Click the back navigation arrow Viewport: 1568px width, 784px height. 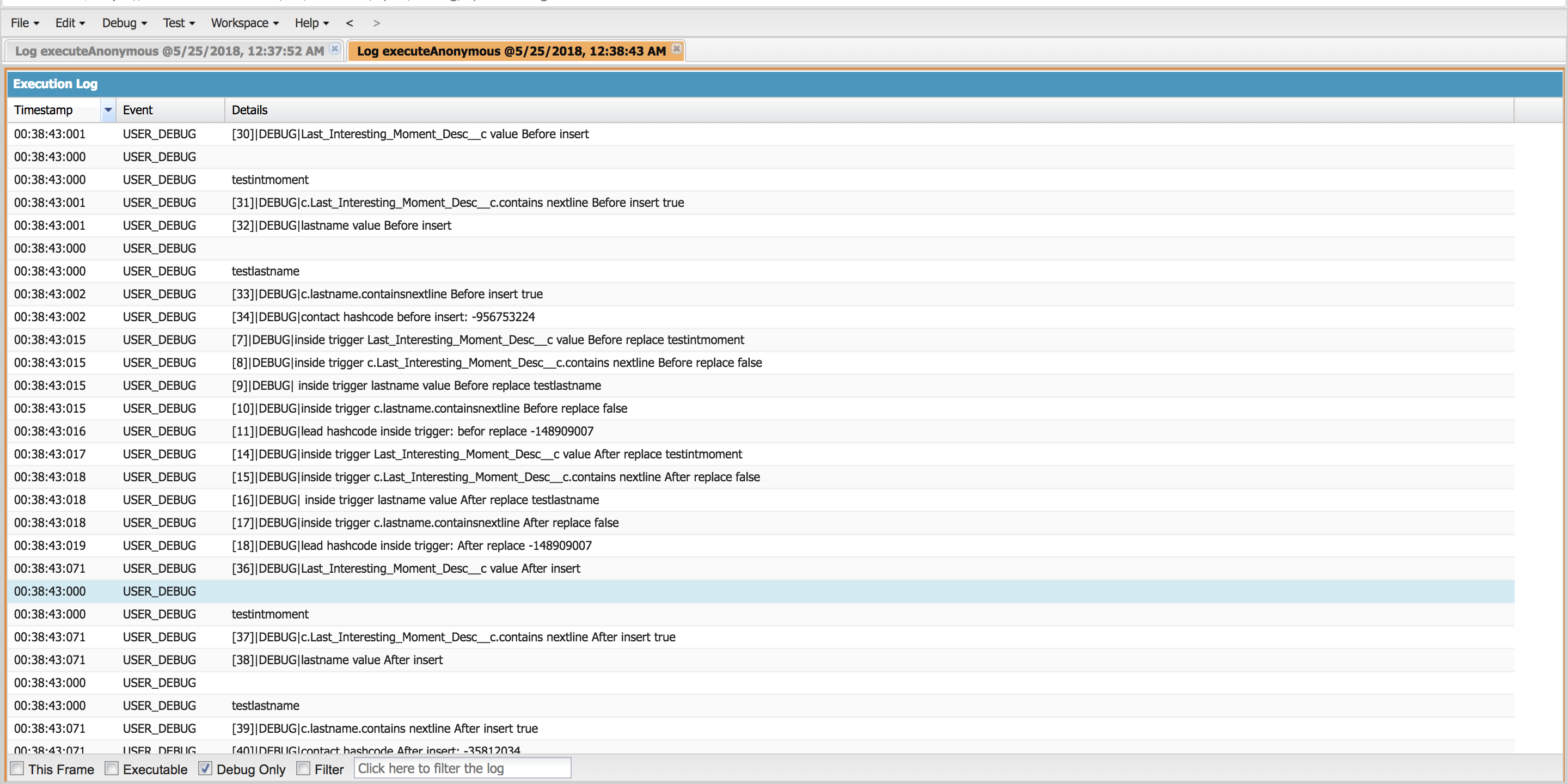350,23
